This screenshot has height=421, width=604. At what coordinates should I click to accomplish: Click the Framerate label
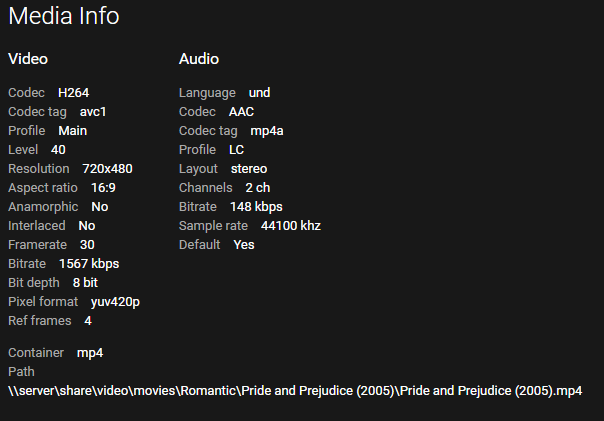(x=37, y=245)
